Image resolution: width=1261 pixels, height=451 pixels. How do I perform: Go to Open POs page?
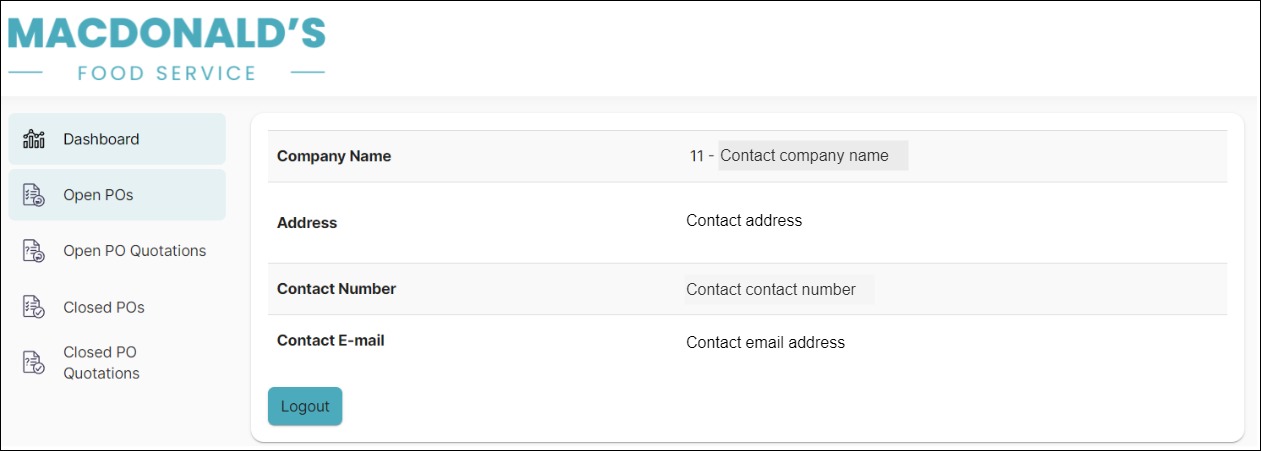[98, 195]
